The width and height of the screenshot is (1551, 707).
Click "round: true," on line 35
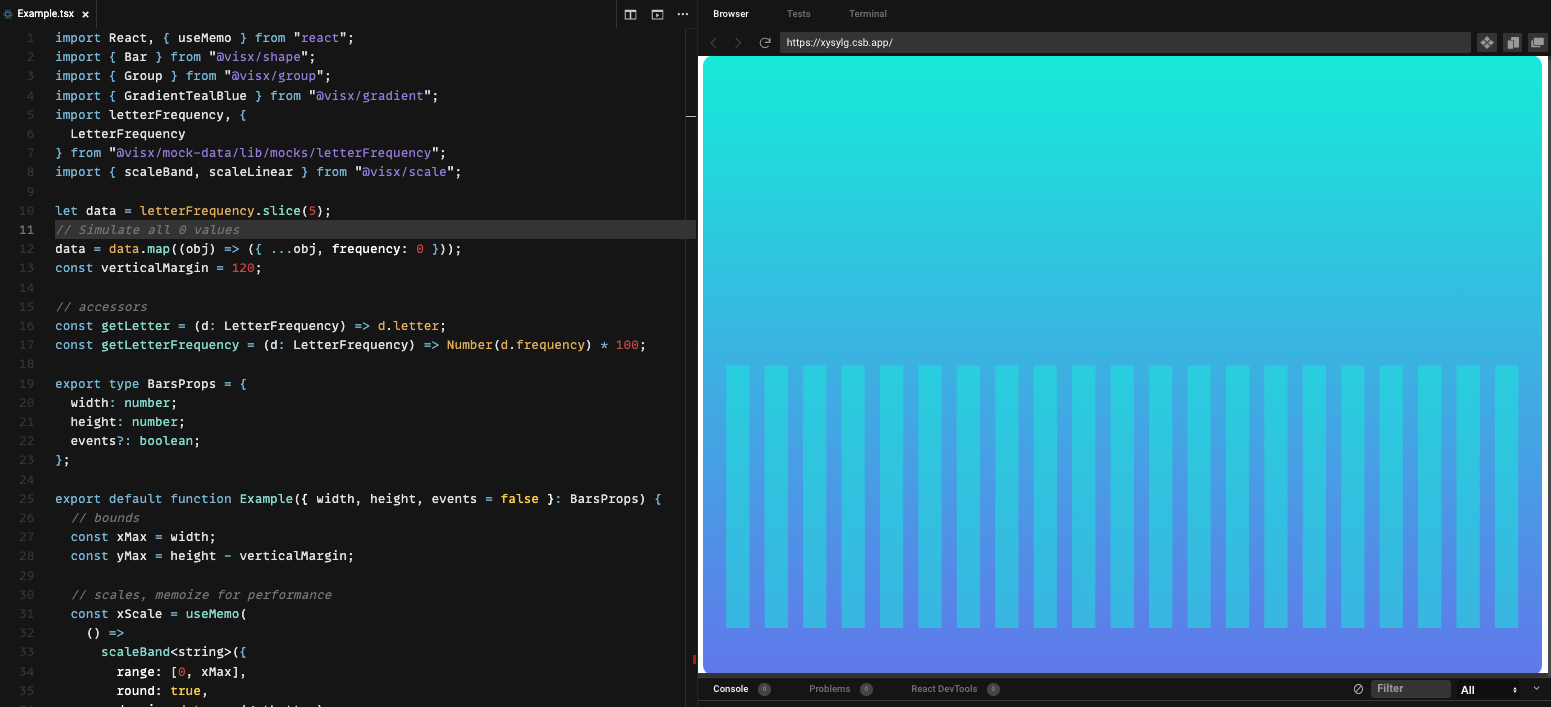click(162, 691)
